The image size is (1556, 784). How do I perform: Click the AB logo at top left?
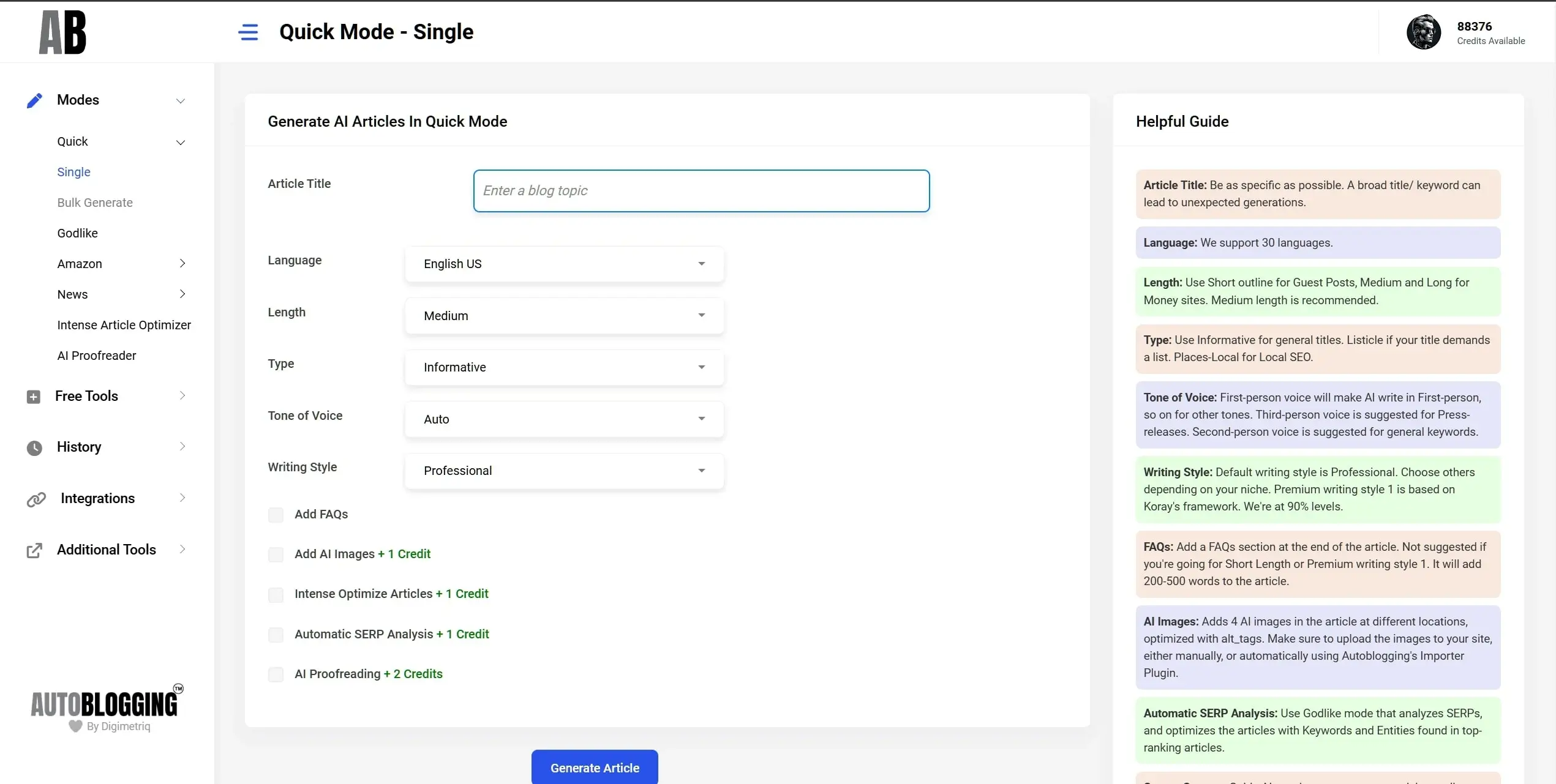pyautogui.click(x=63, y=32)
